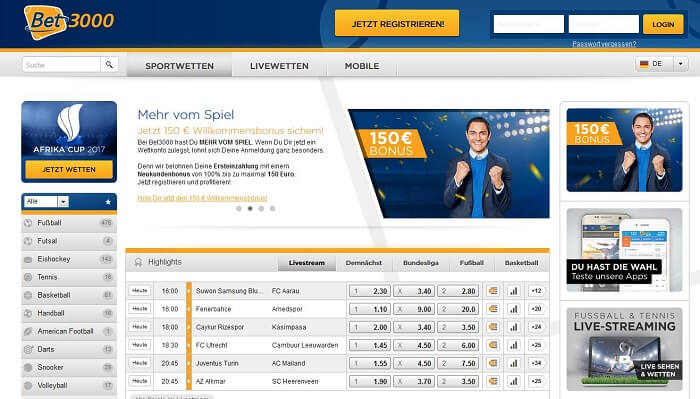Go to MOBILE tab
Screen dimensions: 700x399
362,66
